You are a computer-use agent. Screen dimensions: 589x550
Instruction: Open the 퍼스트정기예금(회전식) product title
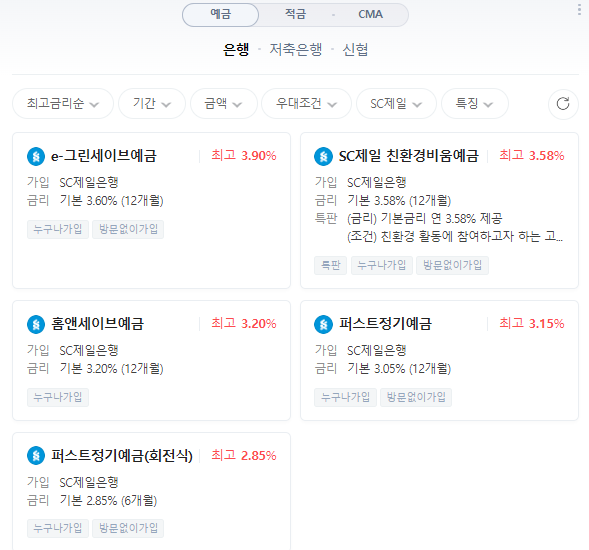(x=122, y=456)
